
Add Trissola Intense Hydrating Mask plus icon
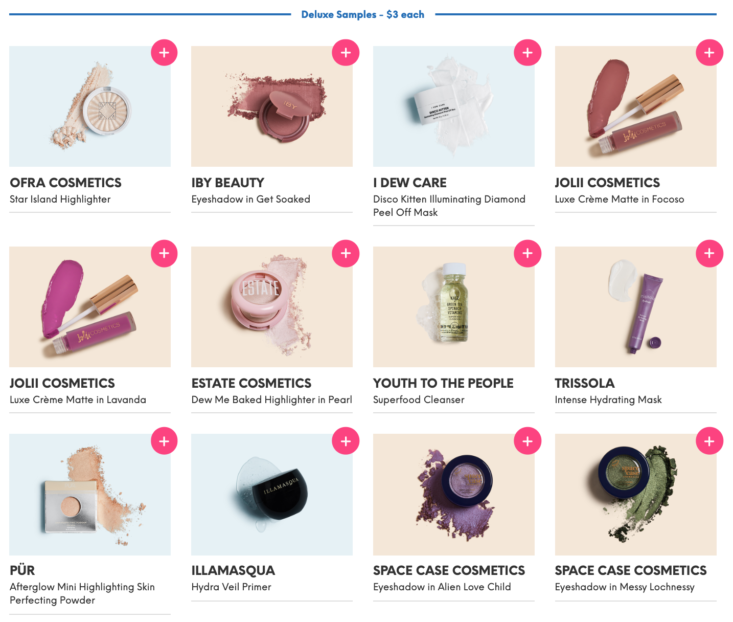click(x=709, y=253)
